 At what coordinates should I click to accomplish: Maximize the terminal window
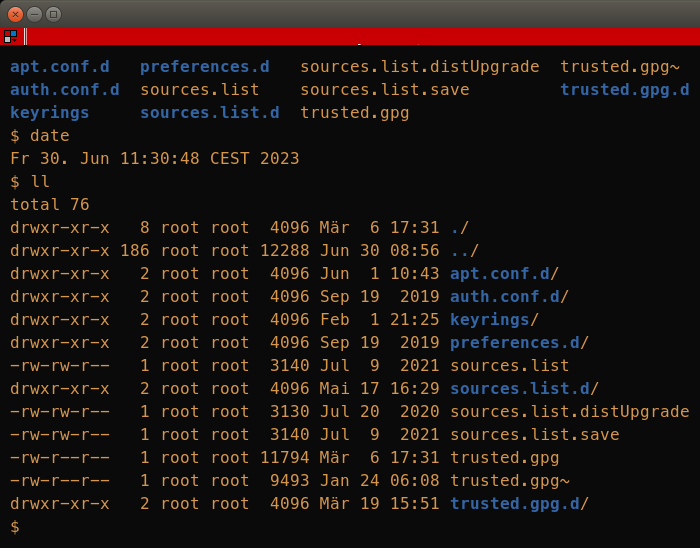point(54,14)
